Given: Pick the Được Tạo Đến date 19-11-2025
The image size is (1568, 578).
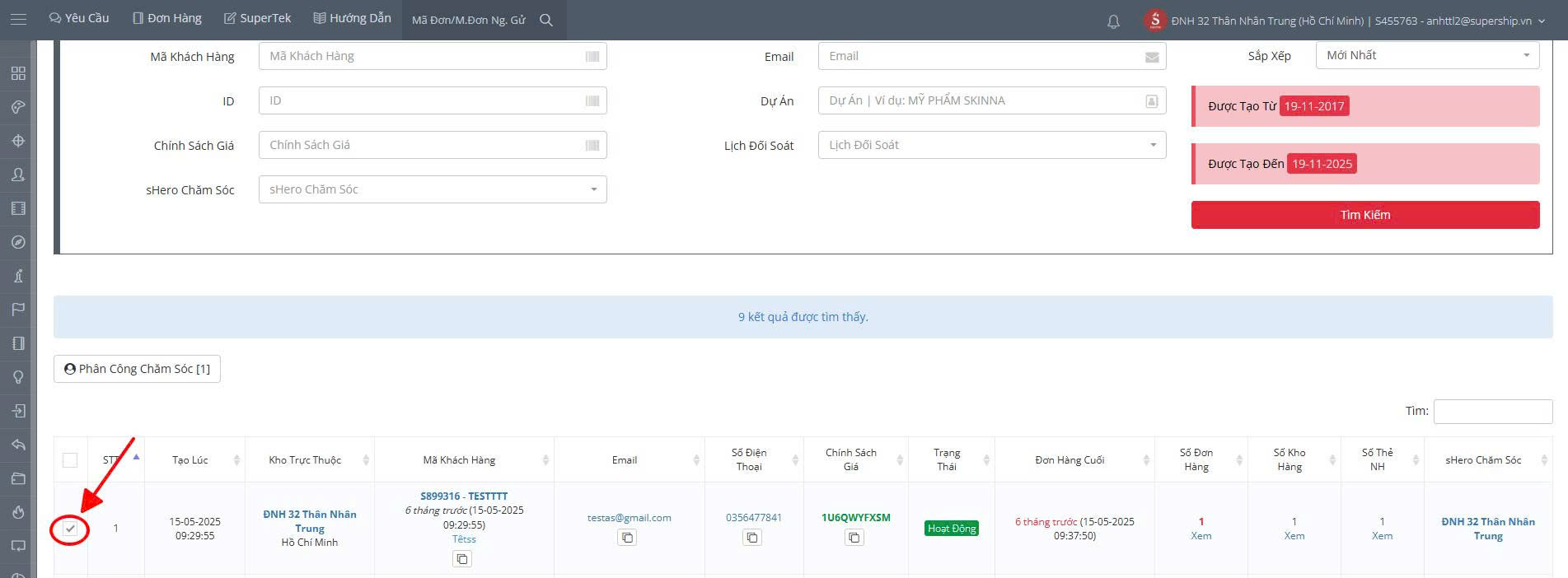Looking at the screenshot, I should 1322,164.
